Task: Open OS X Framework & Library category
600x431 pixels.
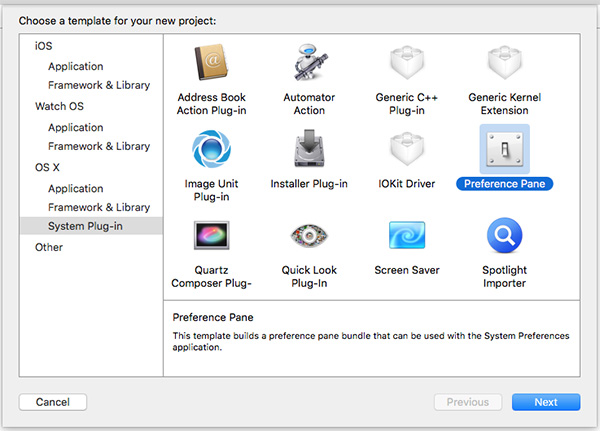Action: coord(99,207)
